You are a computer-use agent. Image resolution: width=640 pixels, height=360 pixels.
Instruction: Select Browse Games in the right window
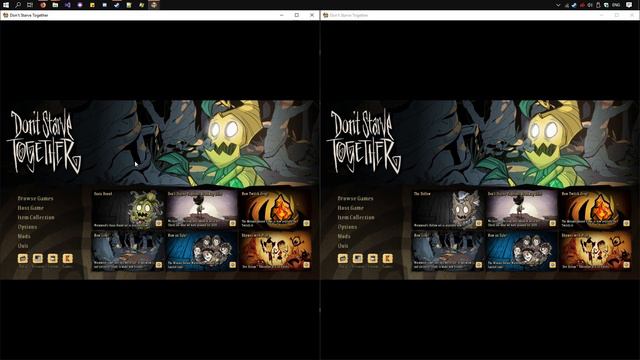[355, 198]
